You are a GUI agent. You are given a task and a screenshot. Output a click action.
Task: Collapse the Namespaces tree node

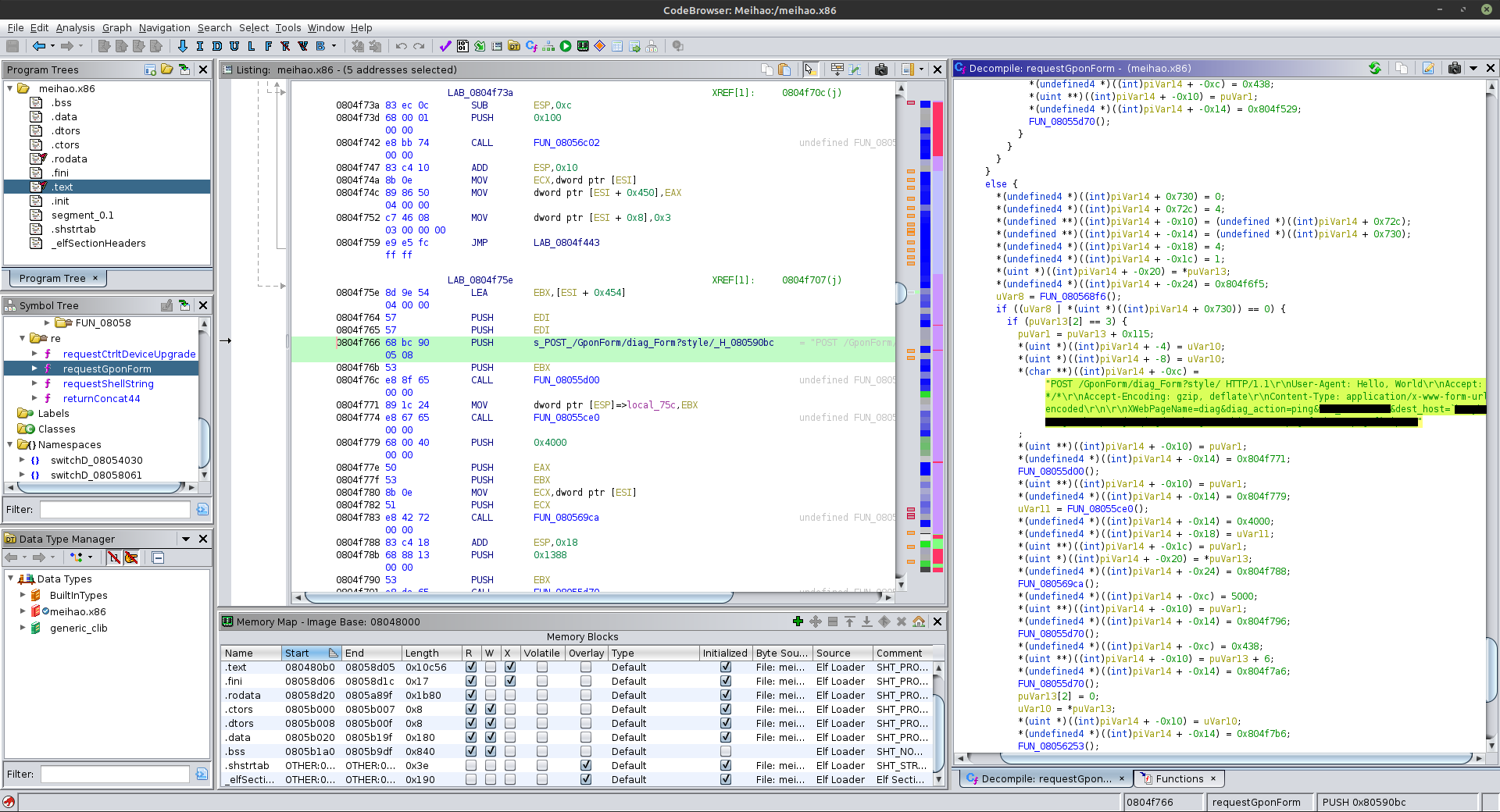pyautogui.click(x=10, y=444)
